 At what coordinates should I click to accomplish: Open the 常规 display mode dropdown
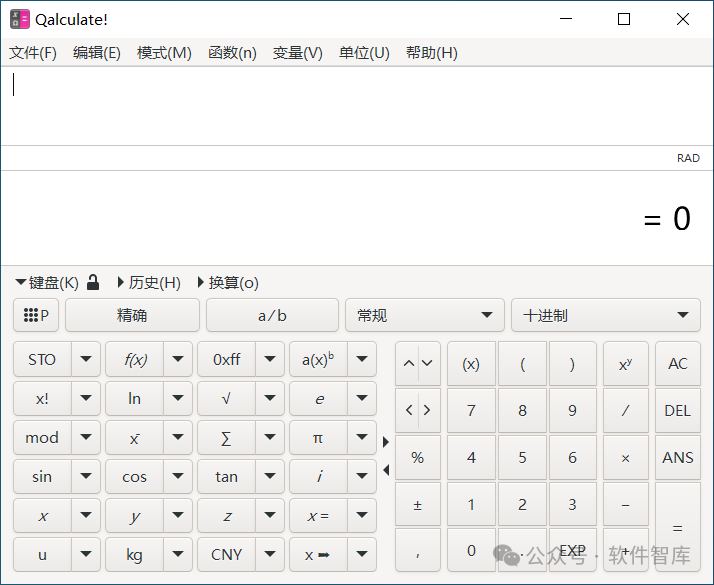[x=424, y=315]
